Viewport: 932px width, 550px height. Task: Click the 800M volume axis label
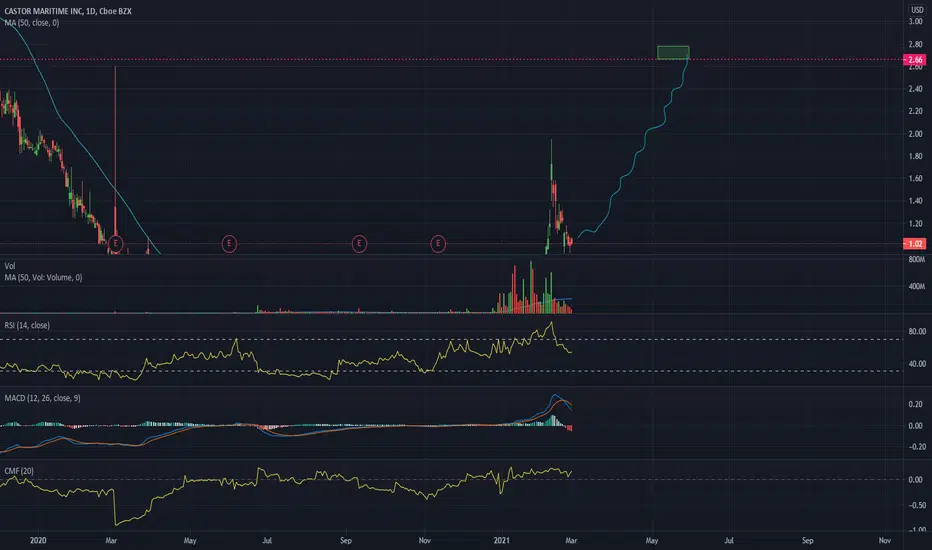(917, 259)
